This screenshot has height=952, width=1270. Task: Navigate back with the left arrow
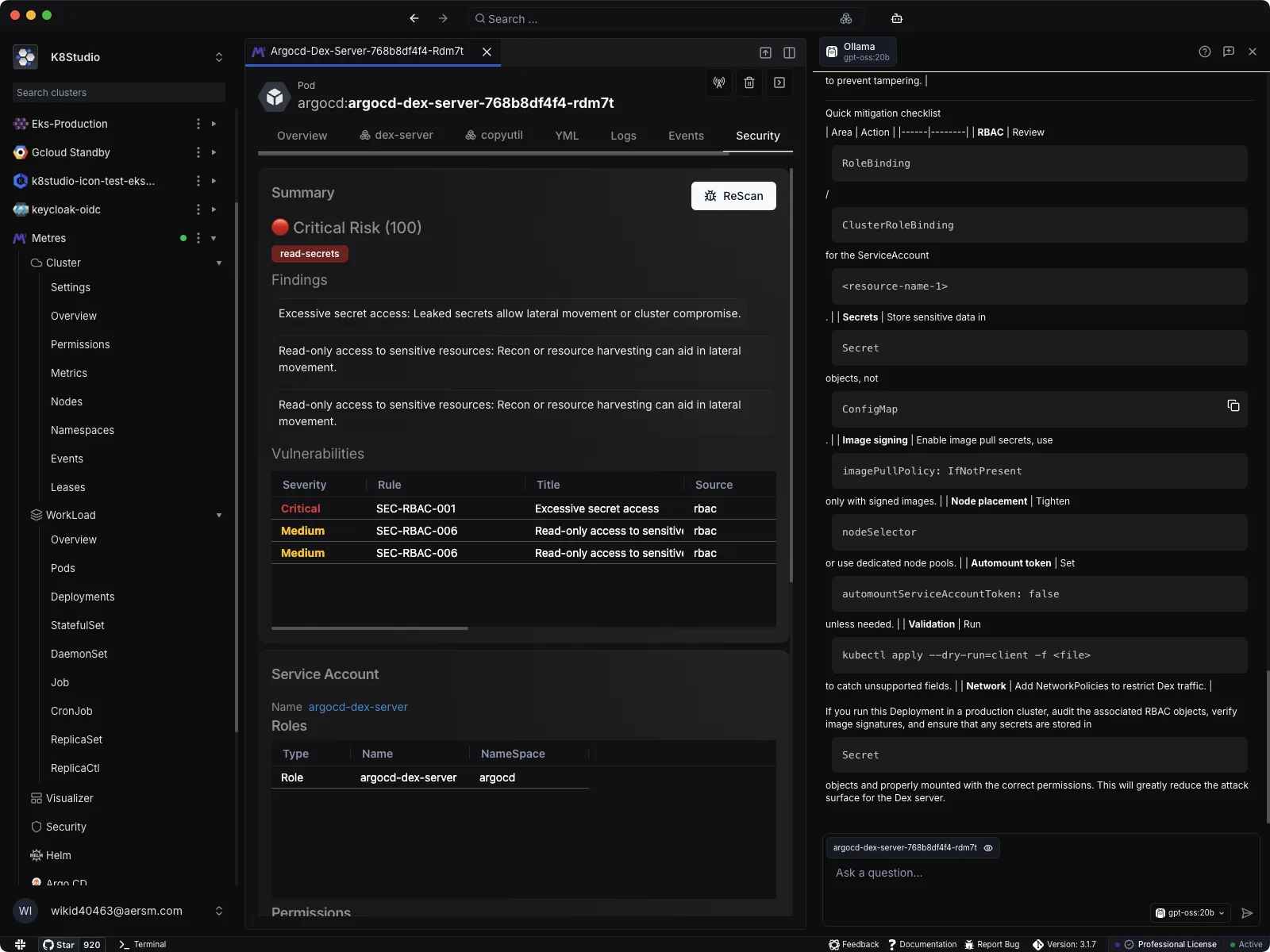click(414, 18)
